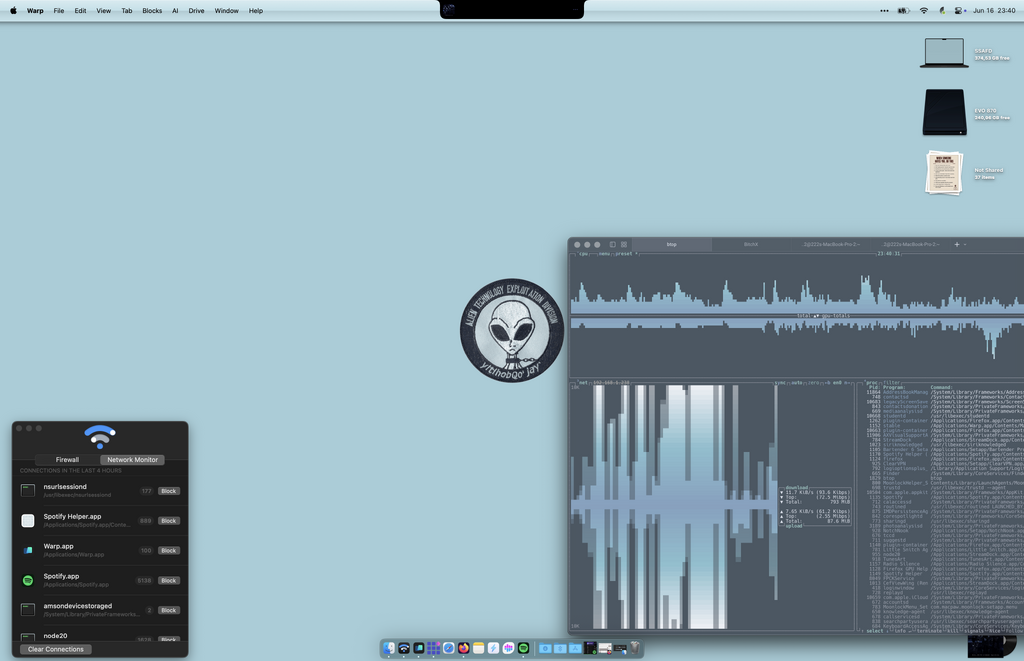Open the lightning bolt app in Dock
The height and width of the screenshot is (661, 1024).
coord(494,648)
